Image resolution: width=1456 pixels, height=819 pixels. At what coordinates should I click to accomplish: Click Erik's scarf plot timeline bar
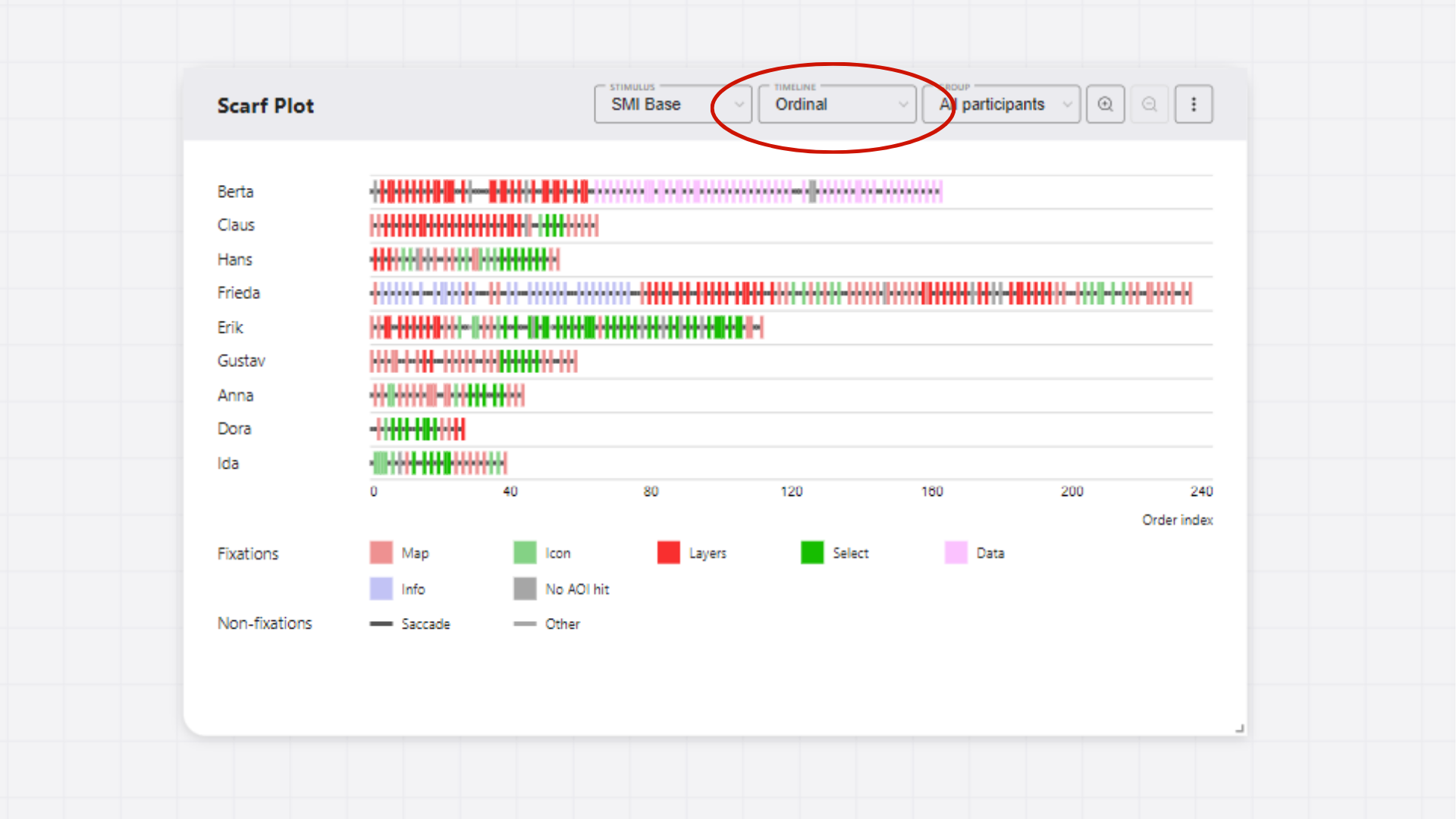click(565, 328)
